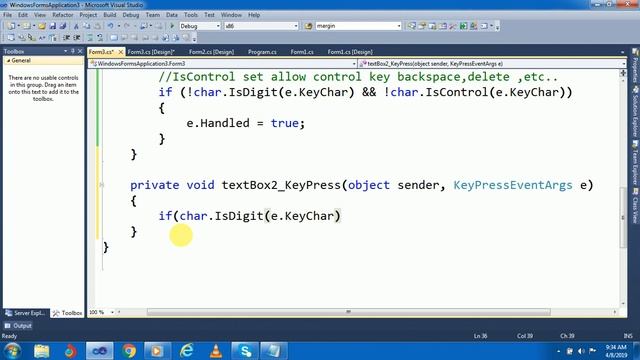Select the bottom Toolbox panel tab
The height and width of the screenshot is (360, 640).
click(x=67, y=313)
